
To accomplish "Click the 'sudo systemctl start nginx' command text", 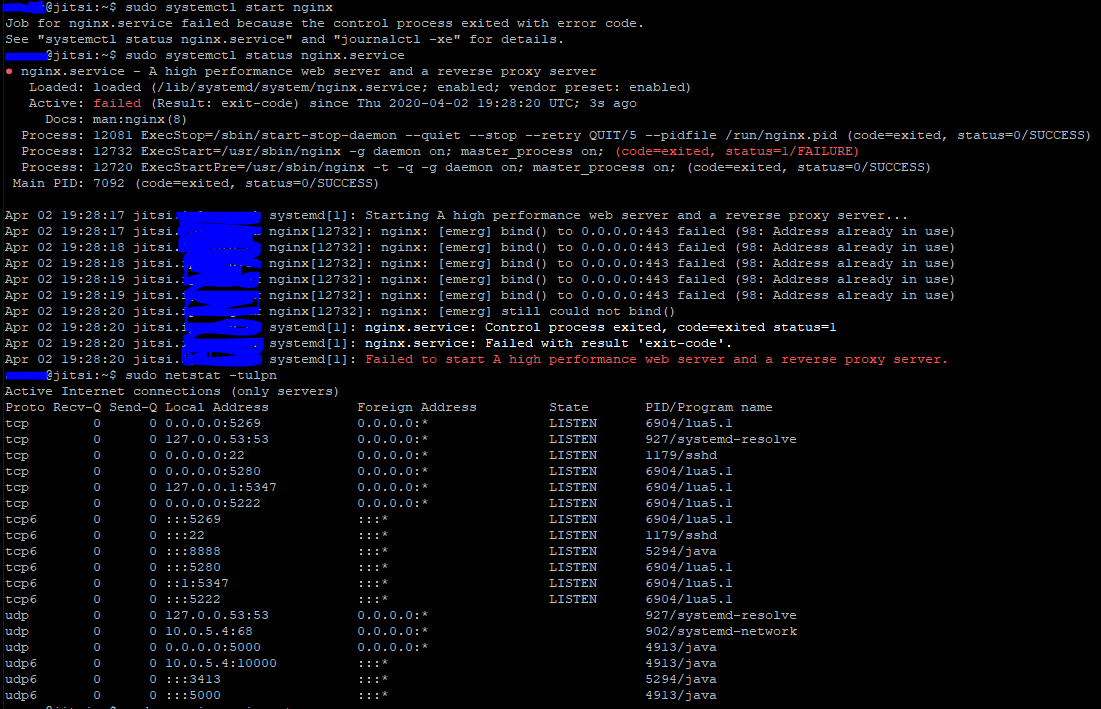I will point(230,7).
